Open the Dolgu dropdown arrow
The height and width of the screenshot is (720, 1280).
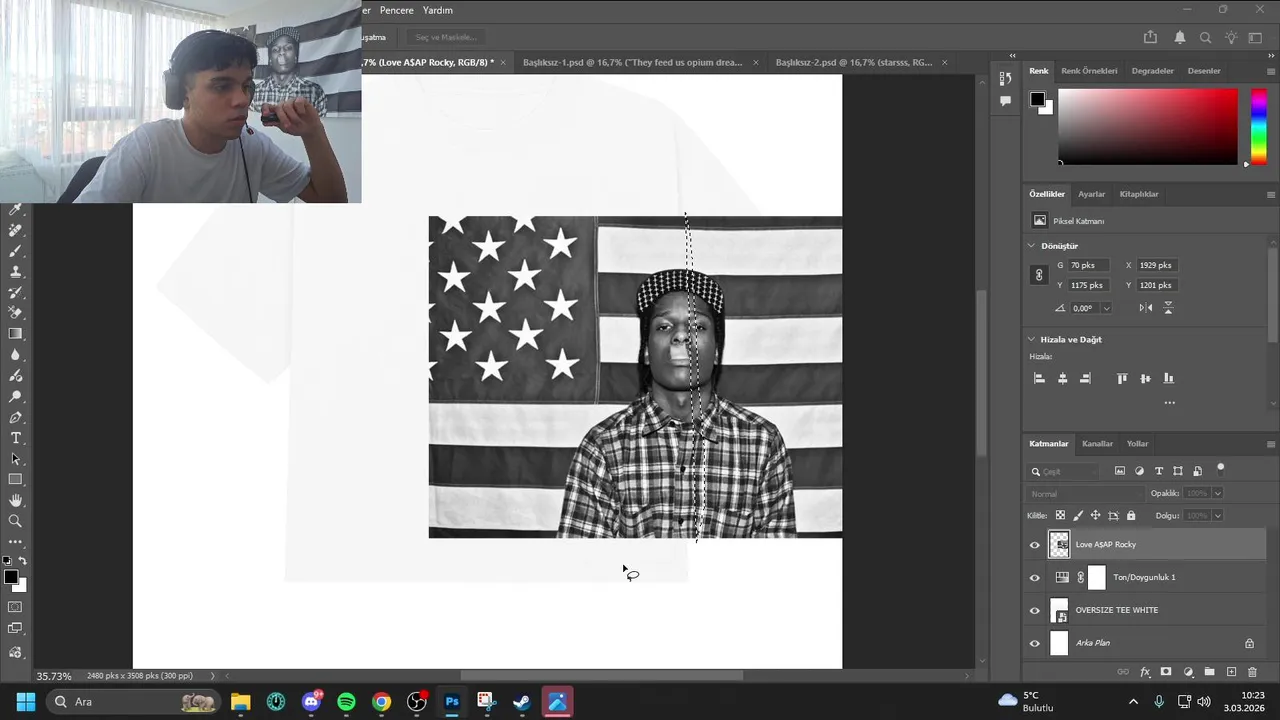point(1217,515)
